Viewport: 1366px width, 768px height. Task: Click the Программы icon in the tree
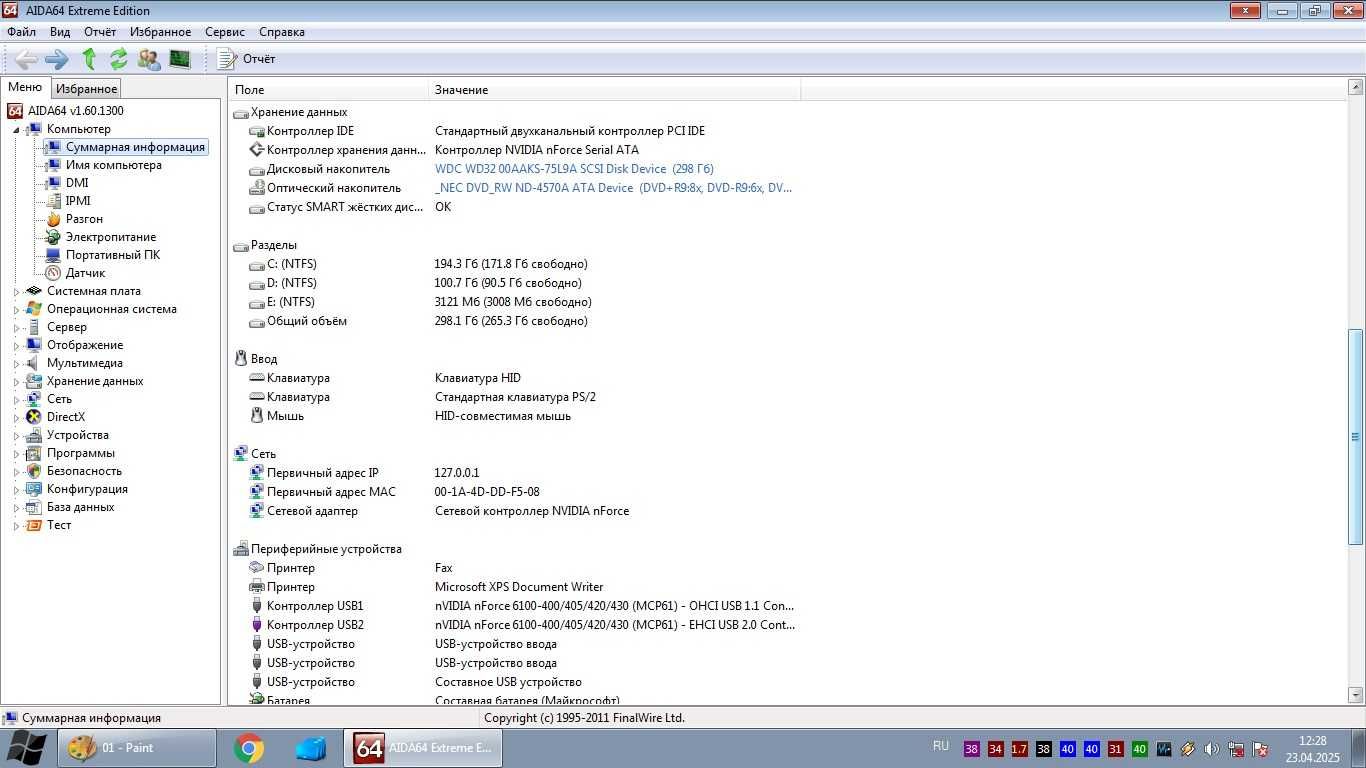tap(34, 453)
